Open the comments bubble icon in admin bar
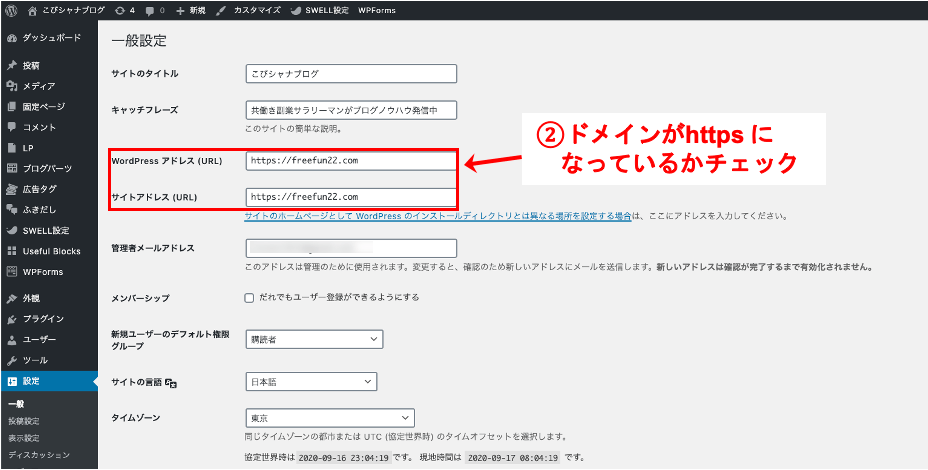The height and width of the screenshot is (470, 928). (149, 10)
